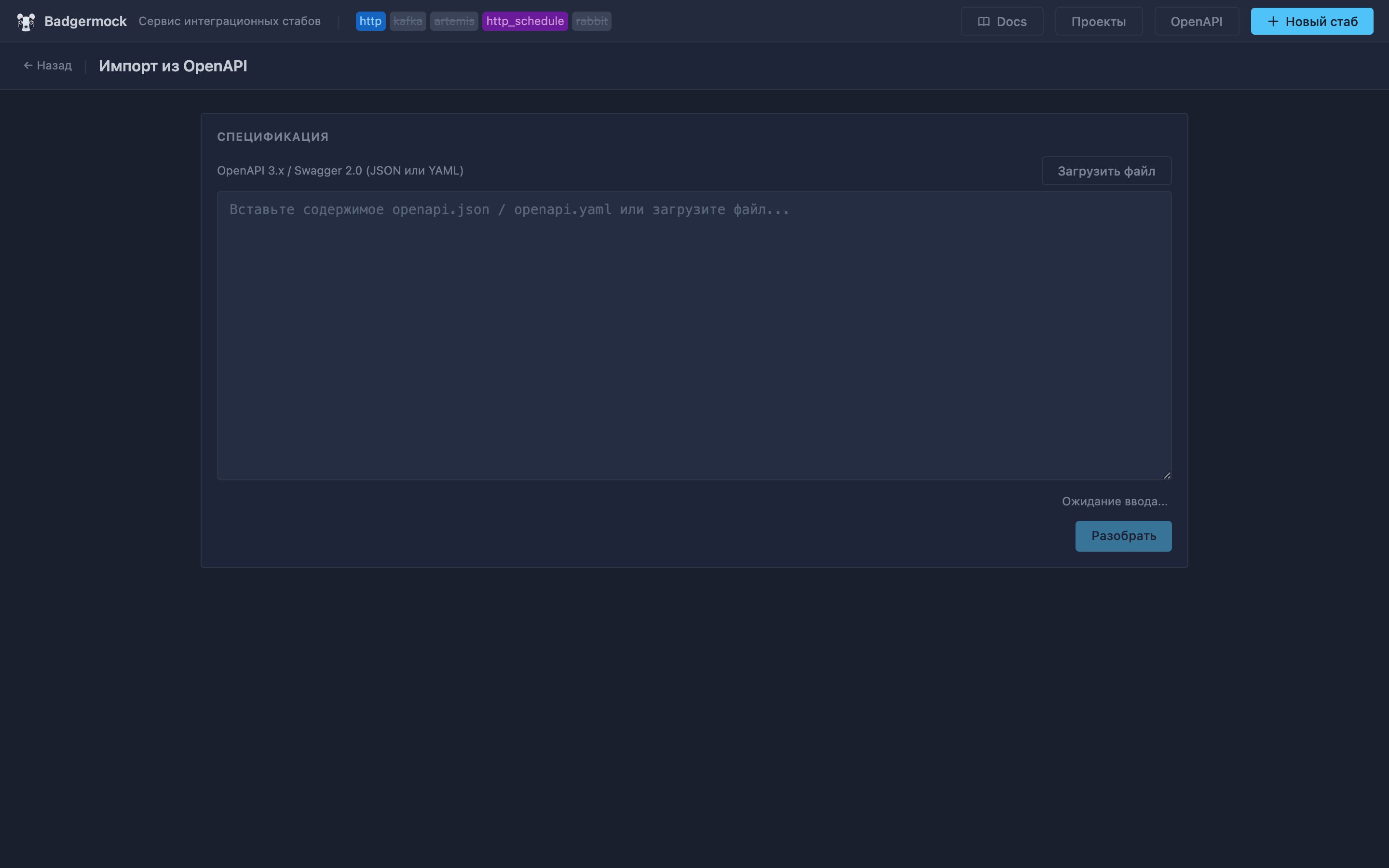Enable the kafka protocol tag
This screenshot has width=1389, height=868.
(x=408, y=21)
